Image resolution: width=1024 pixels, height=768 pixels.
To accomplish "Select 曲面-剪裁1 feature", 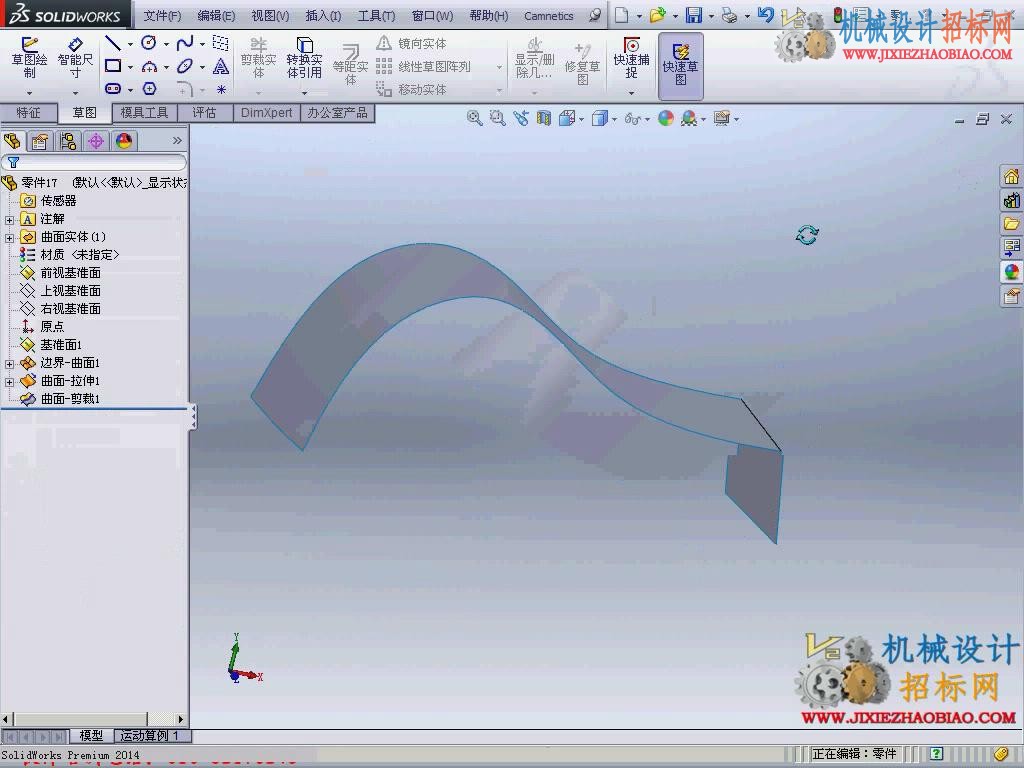I will click(x=71, y=399).
